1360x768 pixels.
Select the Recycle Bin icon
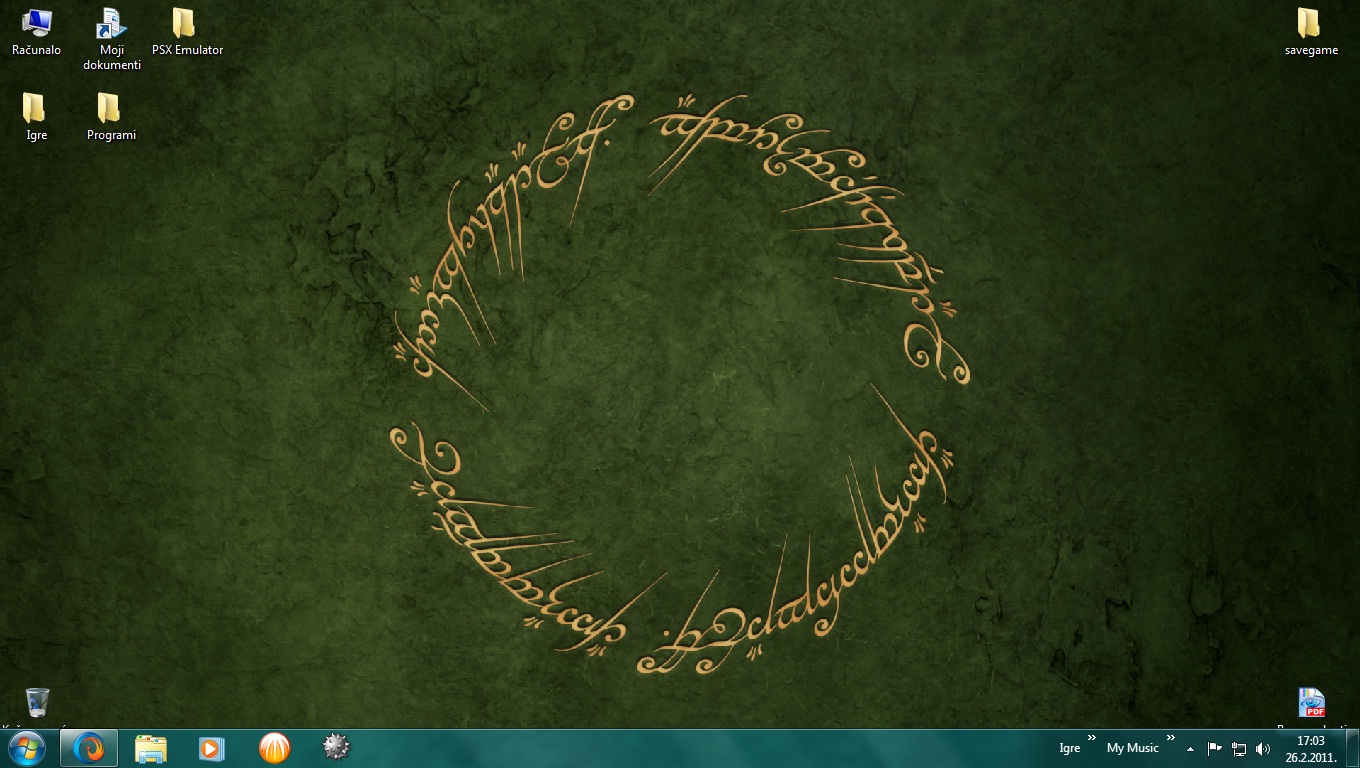(37, 704)
